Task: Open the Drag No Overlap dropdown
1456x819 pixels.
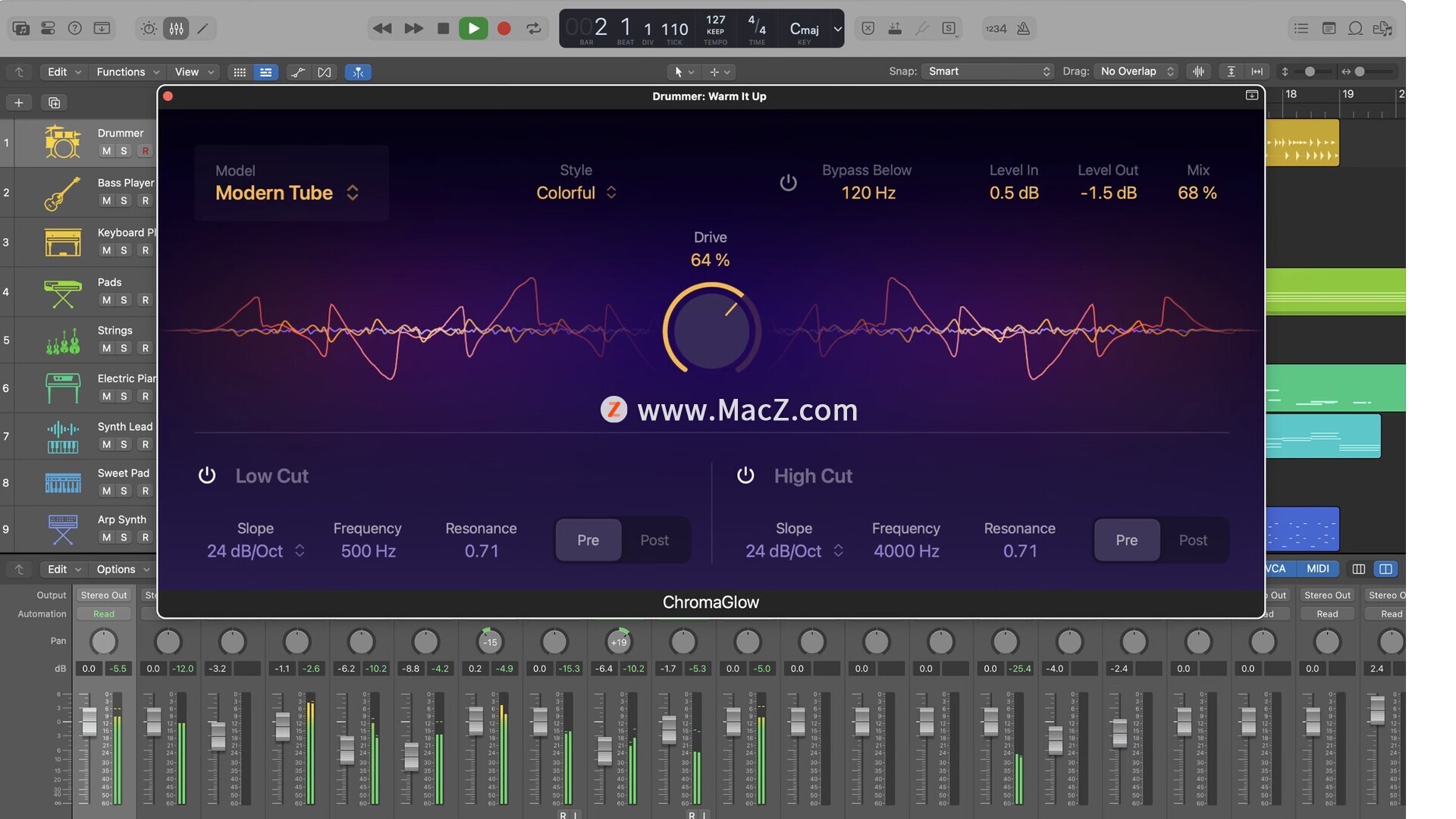Action: coord(1136,71)
